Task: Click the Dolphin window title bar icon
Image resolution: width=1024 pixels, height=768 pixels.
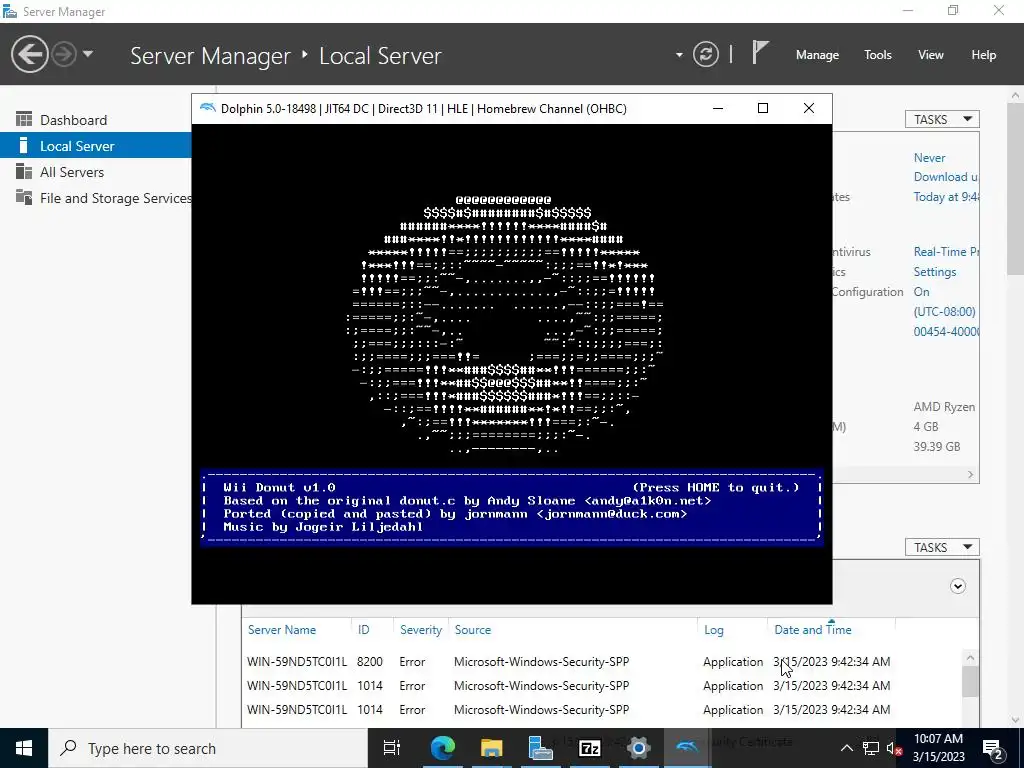Action: pos(208,108)
